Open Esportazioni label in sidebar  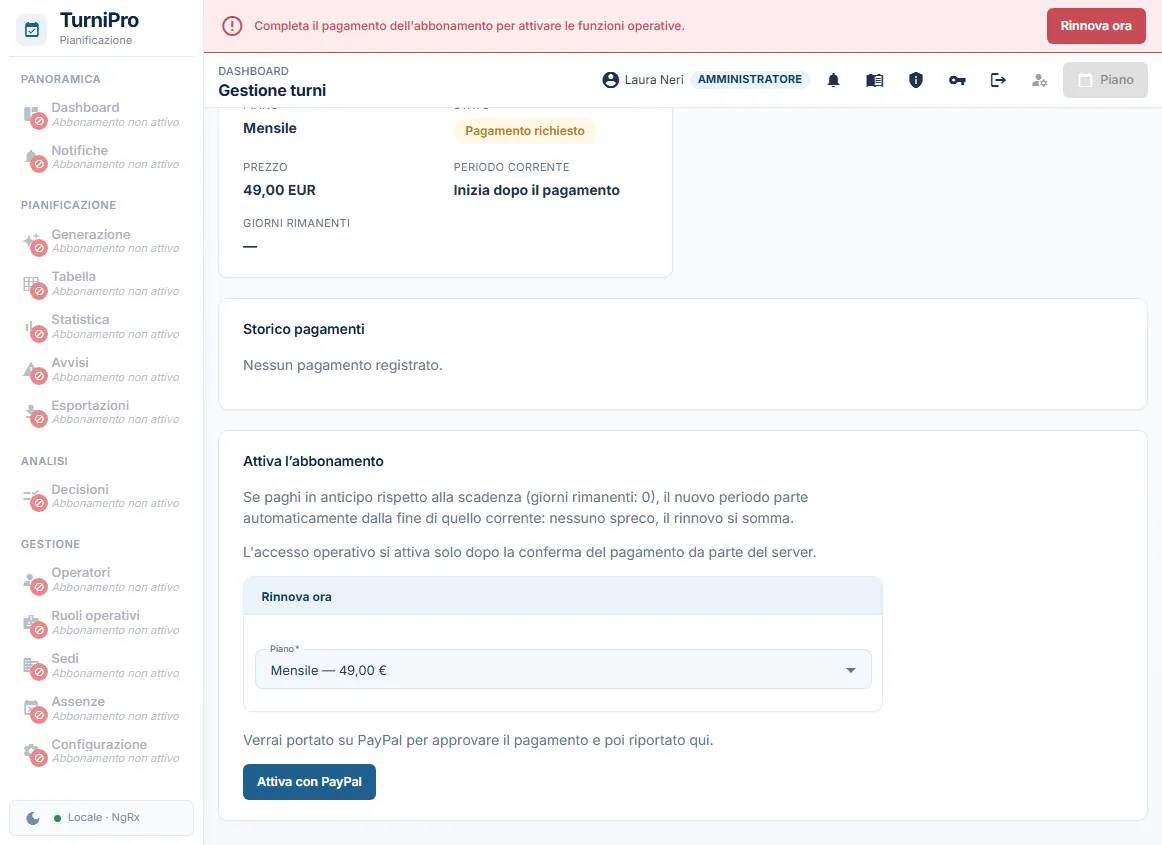point(90,405)
